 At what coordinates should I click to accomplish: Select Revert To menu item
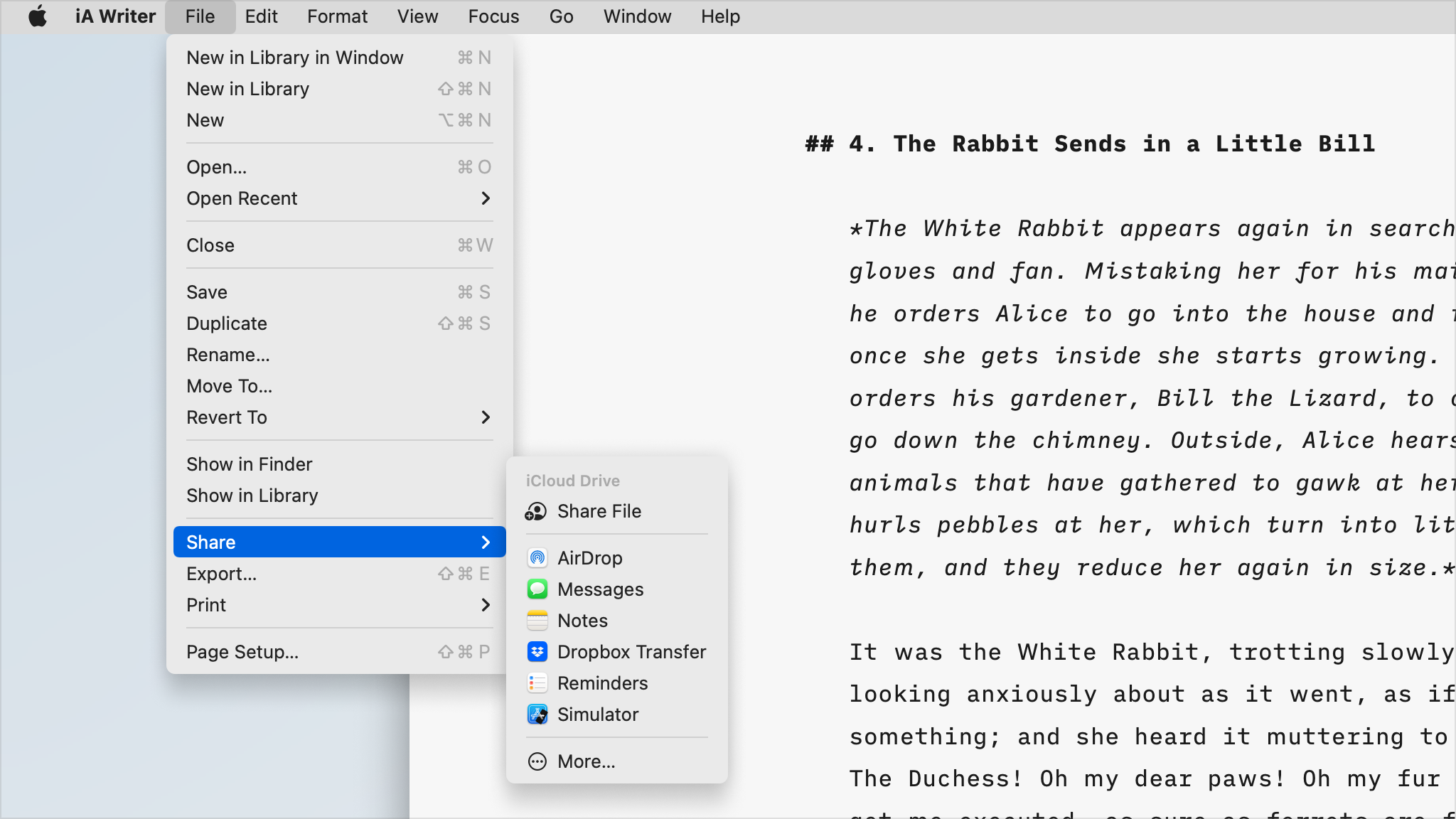339,417
